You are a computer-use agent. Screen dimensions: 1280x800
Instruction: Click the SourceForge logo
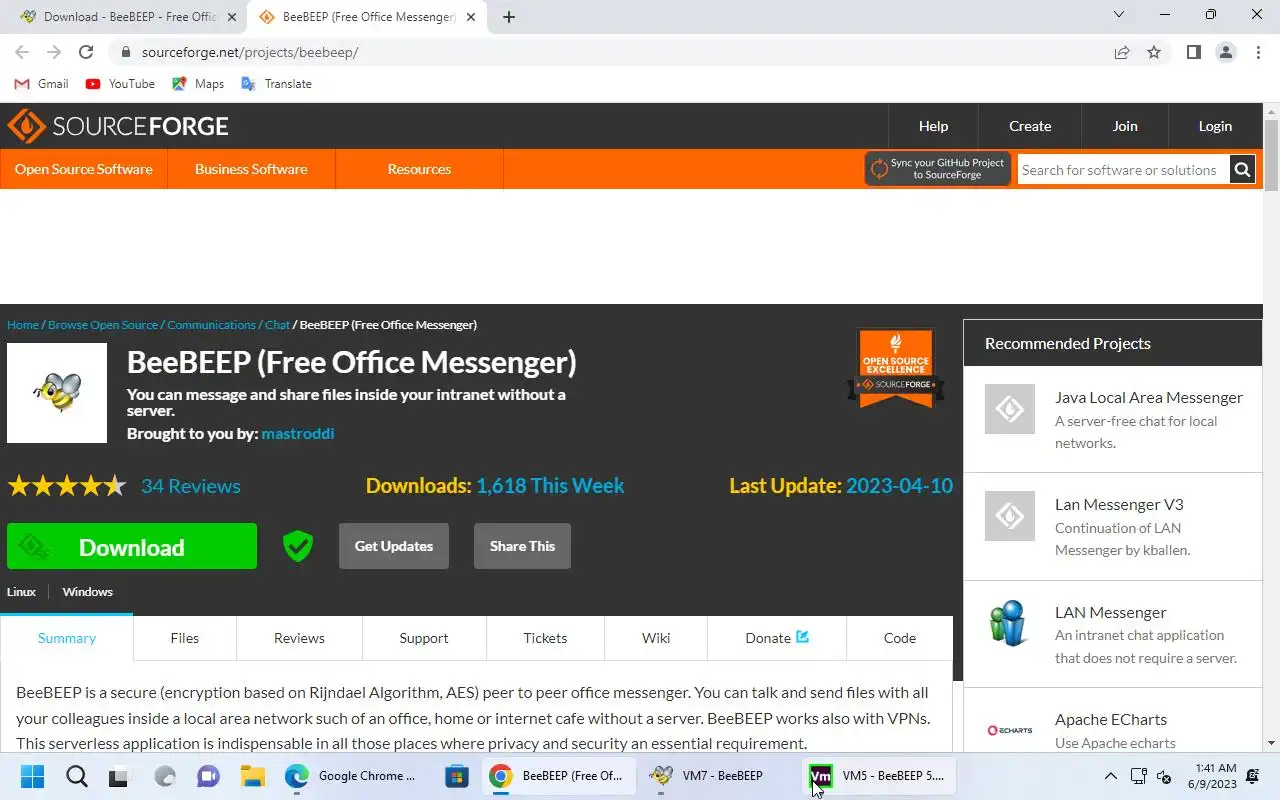coord(118,126)
